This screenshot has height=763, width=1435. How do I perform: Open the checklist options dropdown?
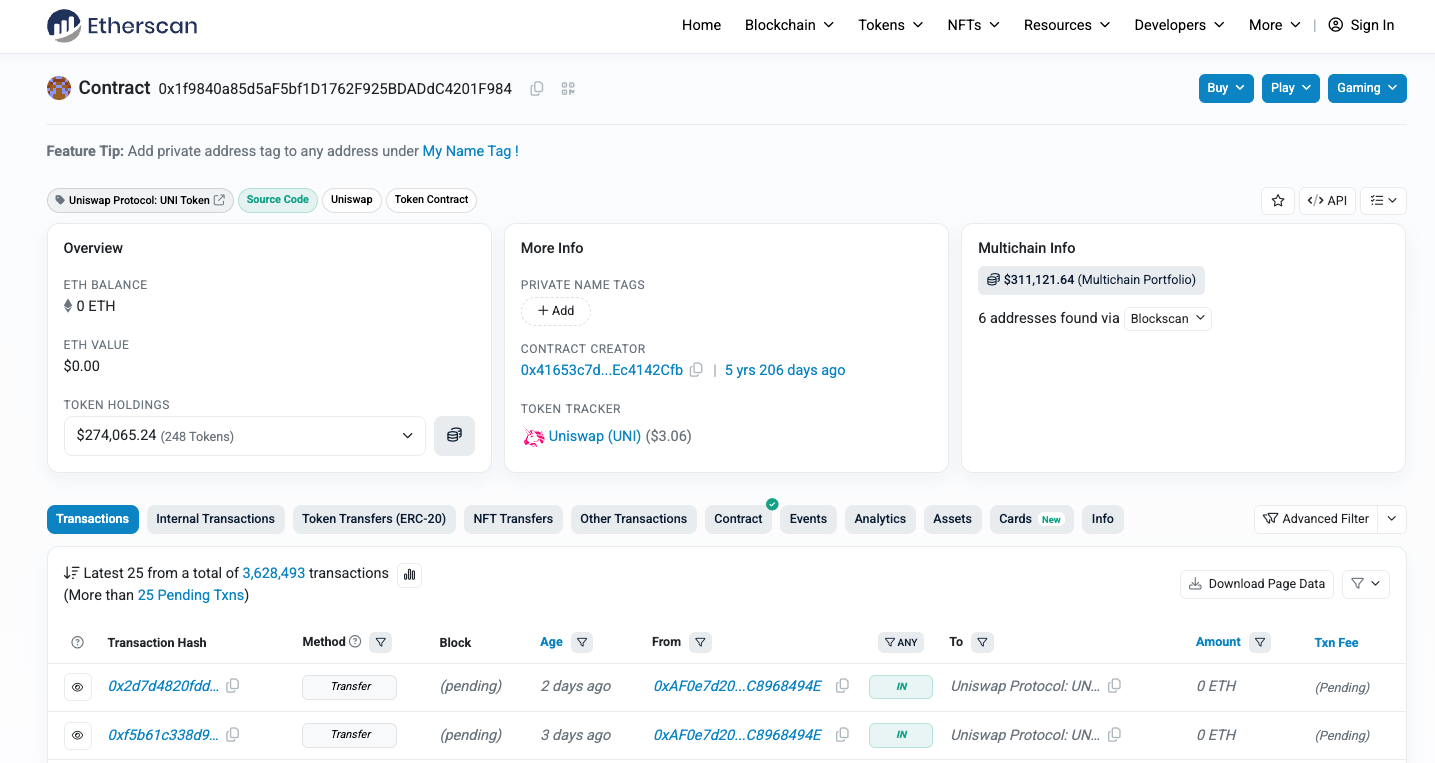tap(1384, 201)
